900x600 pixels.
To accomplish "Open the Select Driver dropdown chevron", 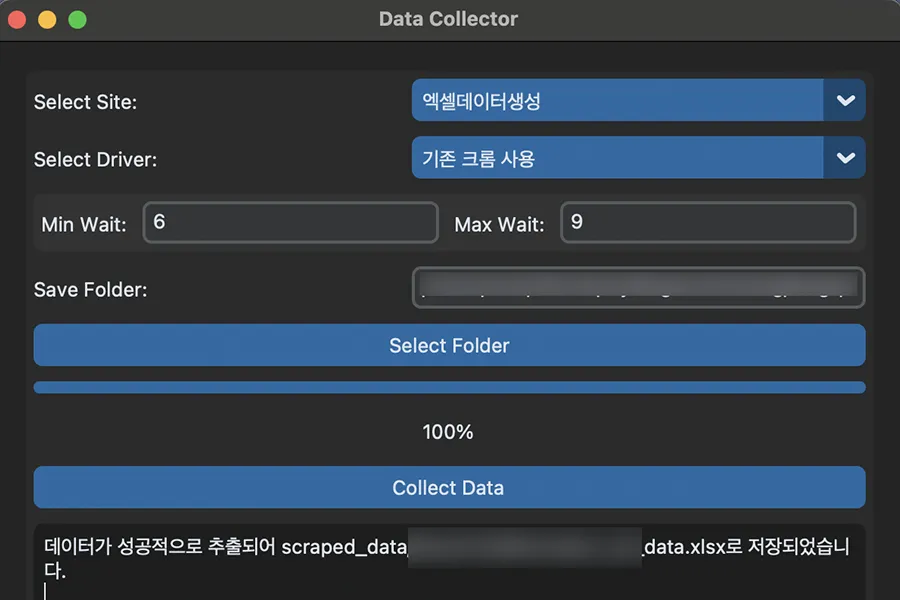I will tap(845, 158).
